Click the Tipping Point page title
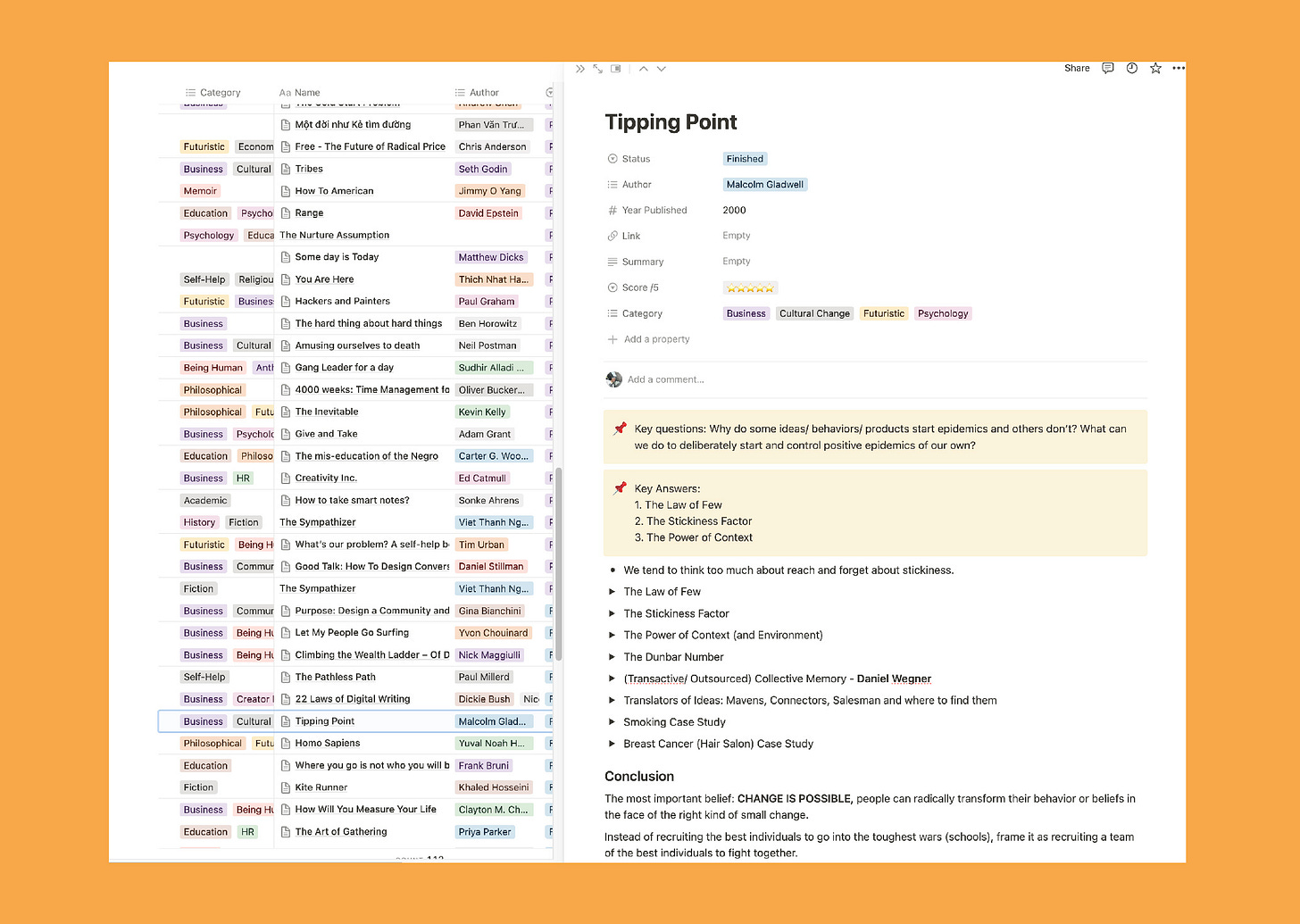This screenshot has width=1300, height=924. pos(671,122)
